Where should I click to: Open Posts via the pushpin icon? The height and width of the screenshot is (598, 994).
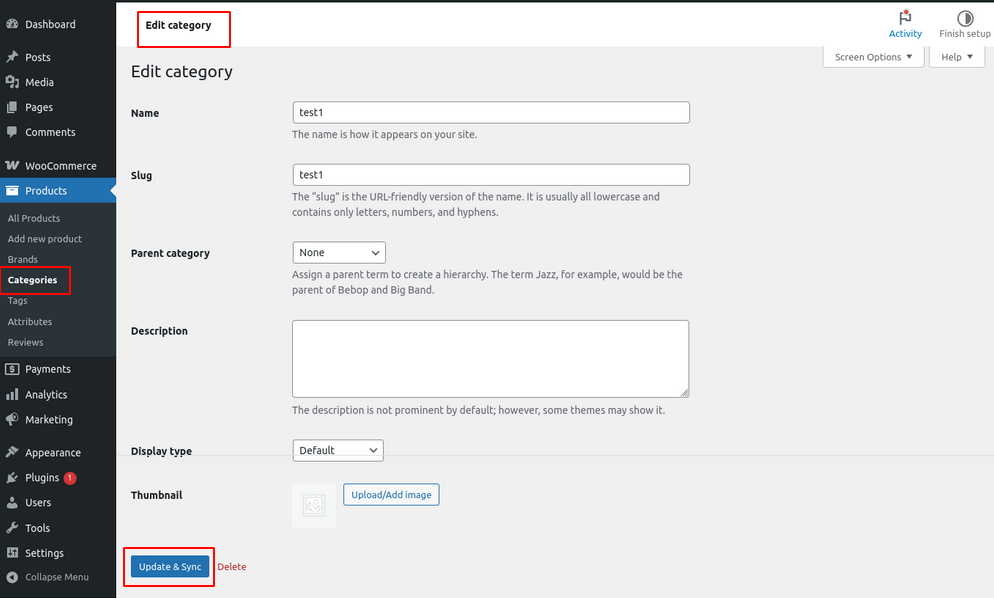pos(12,57)
